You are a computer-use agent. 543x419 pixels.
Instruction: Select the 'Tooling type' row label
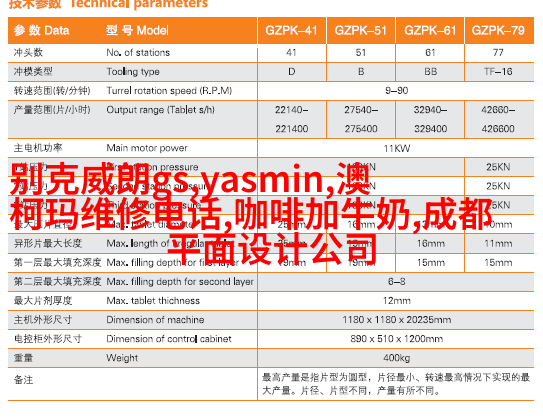click(133, 72)
